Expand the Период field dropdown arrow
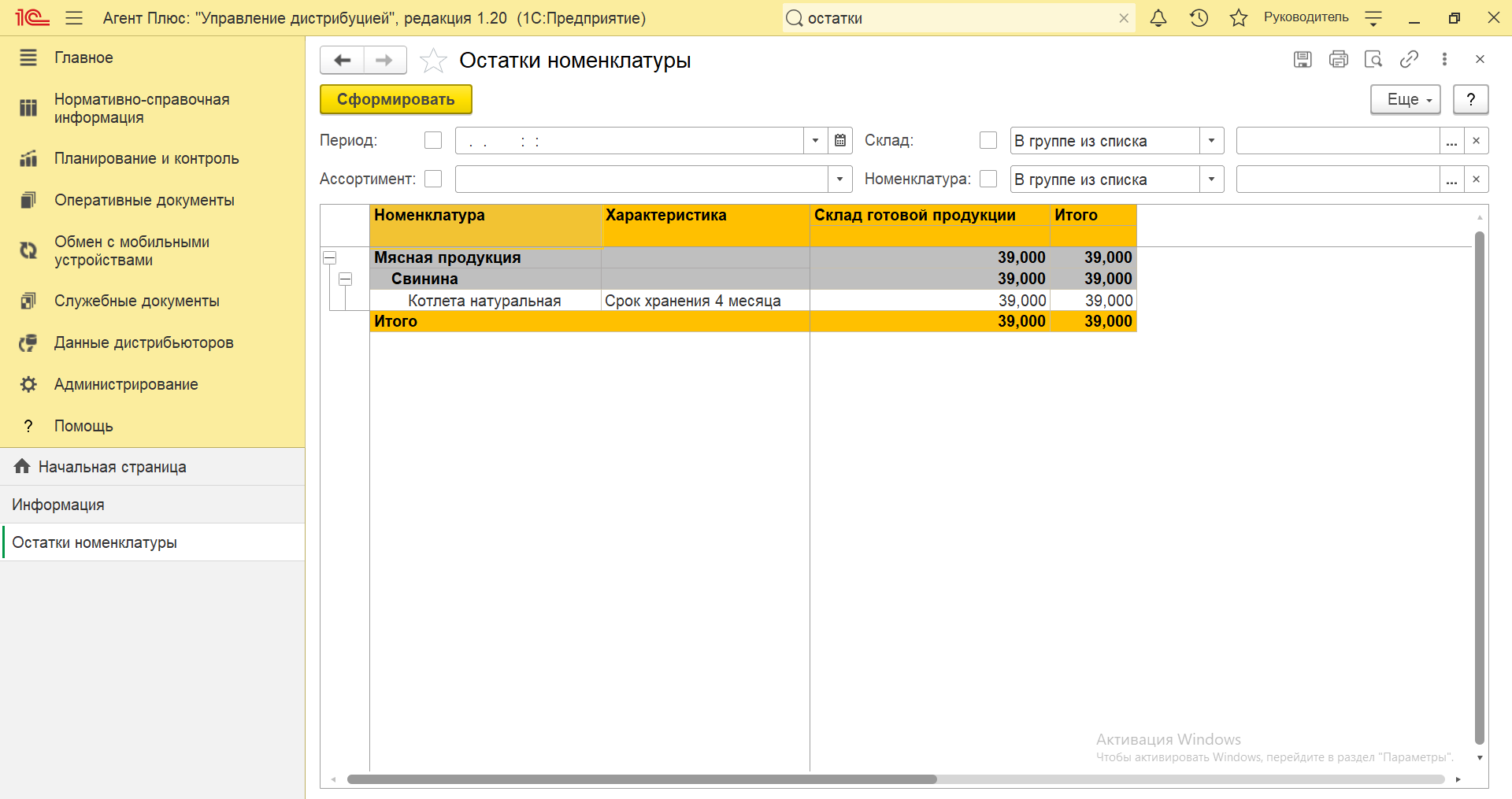Screen dimensions: 1512x799 [x=816, y=140]
